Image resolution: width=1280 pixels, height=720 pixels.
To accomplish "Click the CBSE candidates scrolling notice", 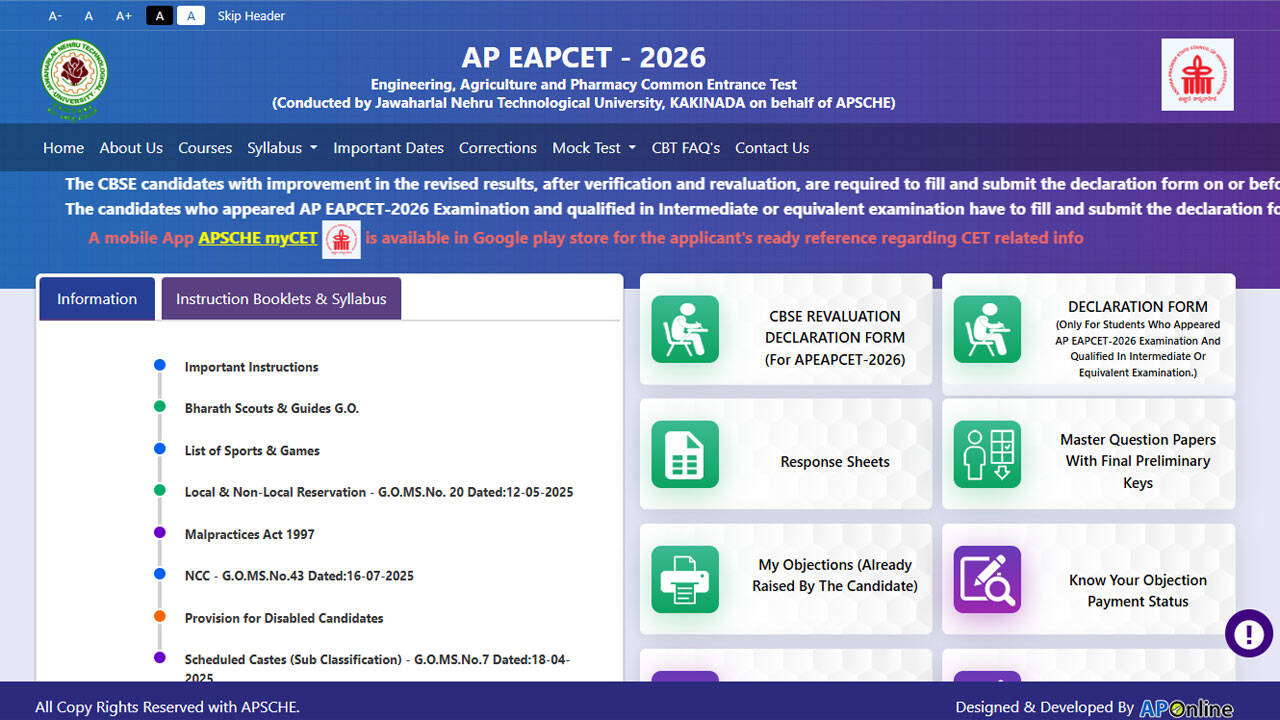I will pyautogui.click(x=672, y=184).
